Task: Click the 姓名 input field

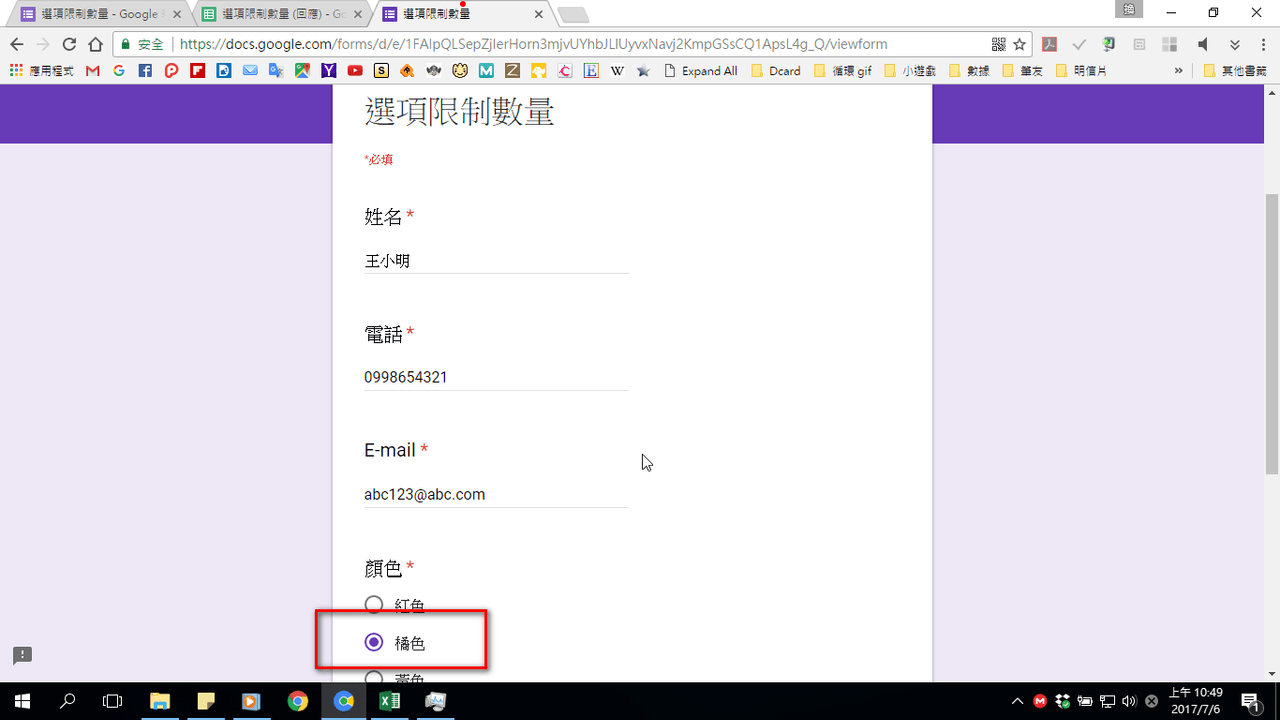Action: (496, 261)
